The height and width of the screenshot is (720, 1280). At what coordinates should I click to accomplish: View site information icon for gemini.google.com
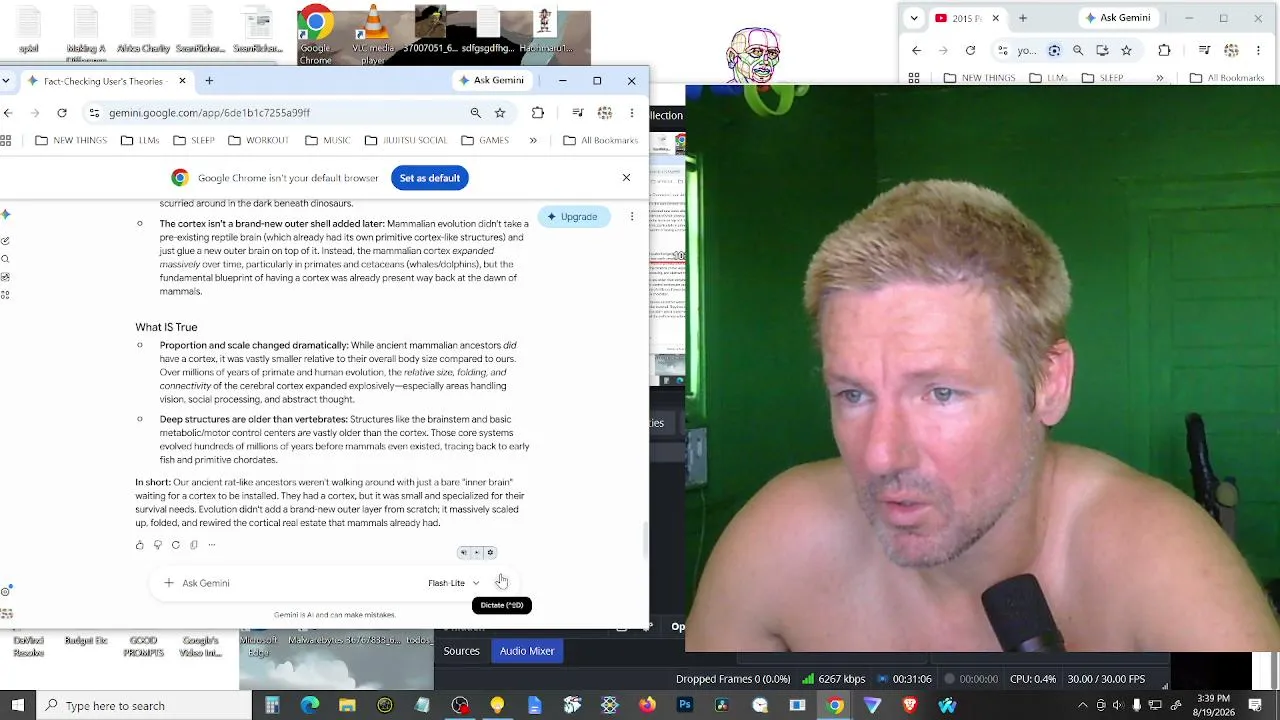(x=94, y=113)
